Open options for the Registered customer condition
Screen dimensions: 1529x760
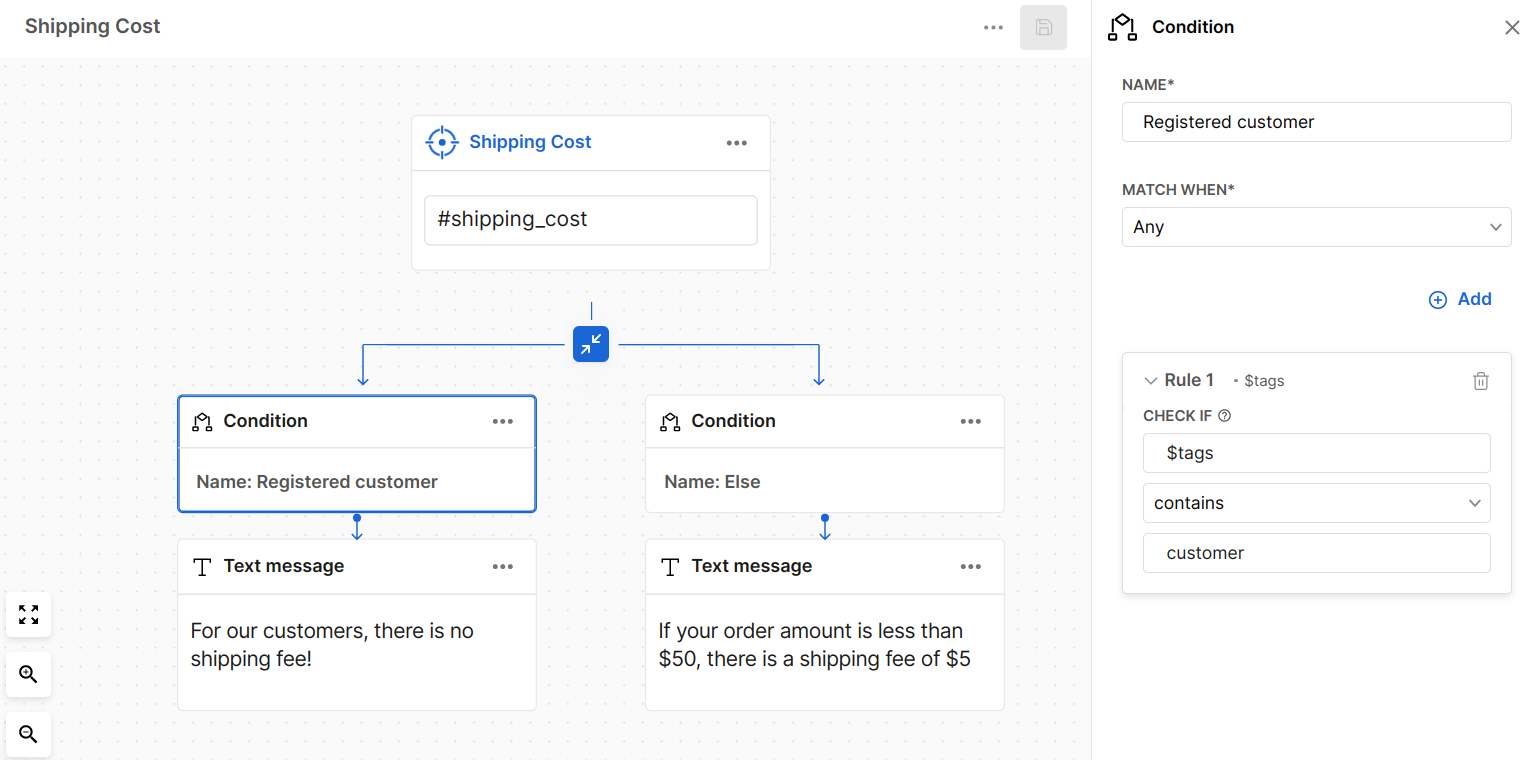click(x=503, y=422)
